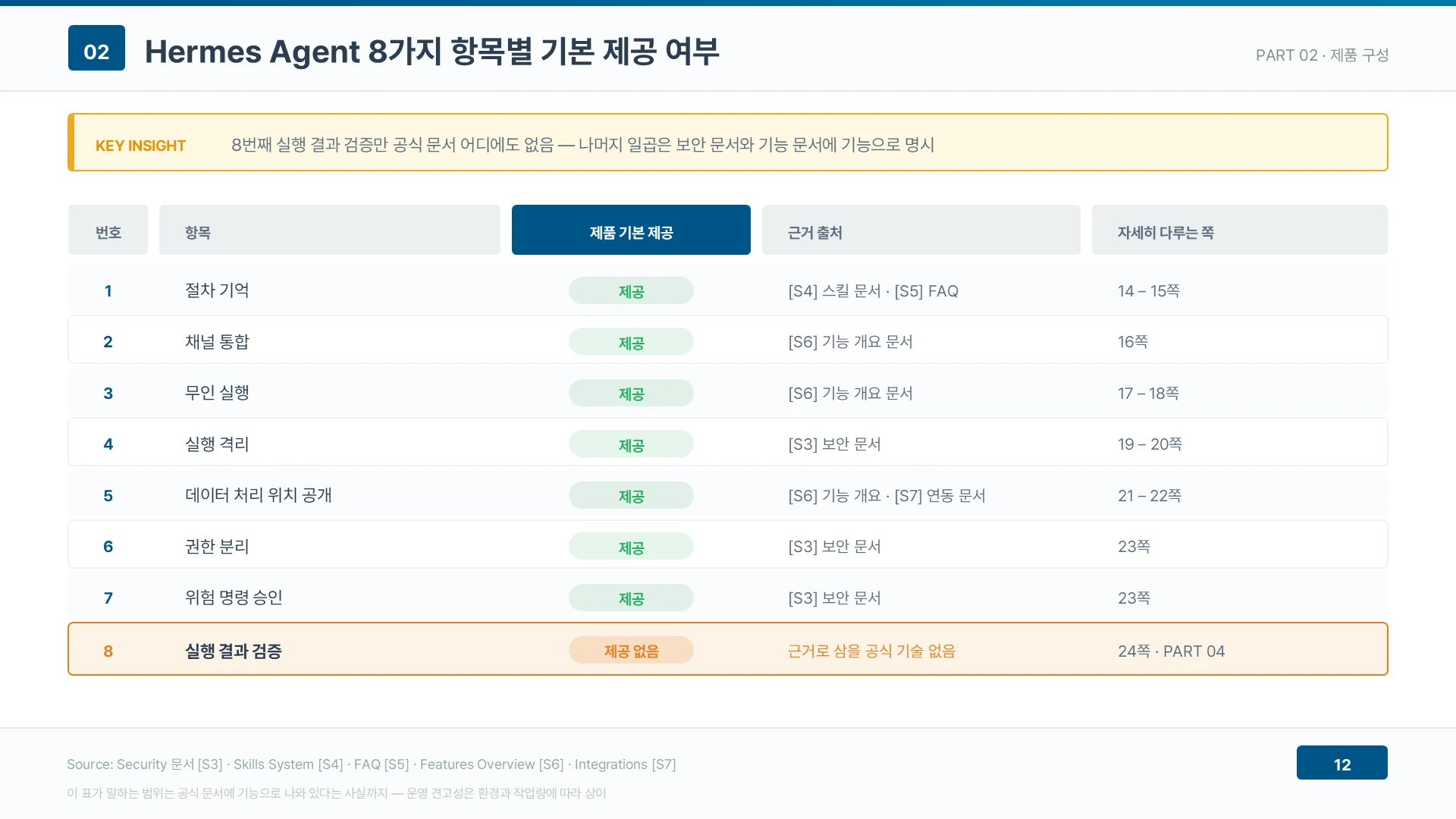This screenshot has width=1456, height=819.
Task: Click the '24쪽 · PART 04' page reference
Action: point(1171,651)
